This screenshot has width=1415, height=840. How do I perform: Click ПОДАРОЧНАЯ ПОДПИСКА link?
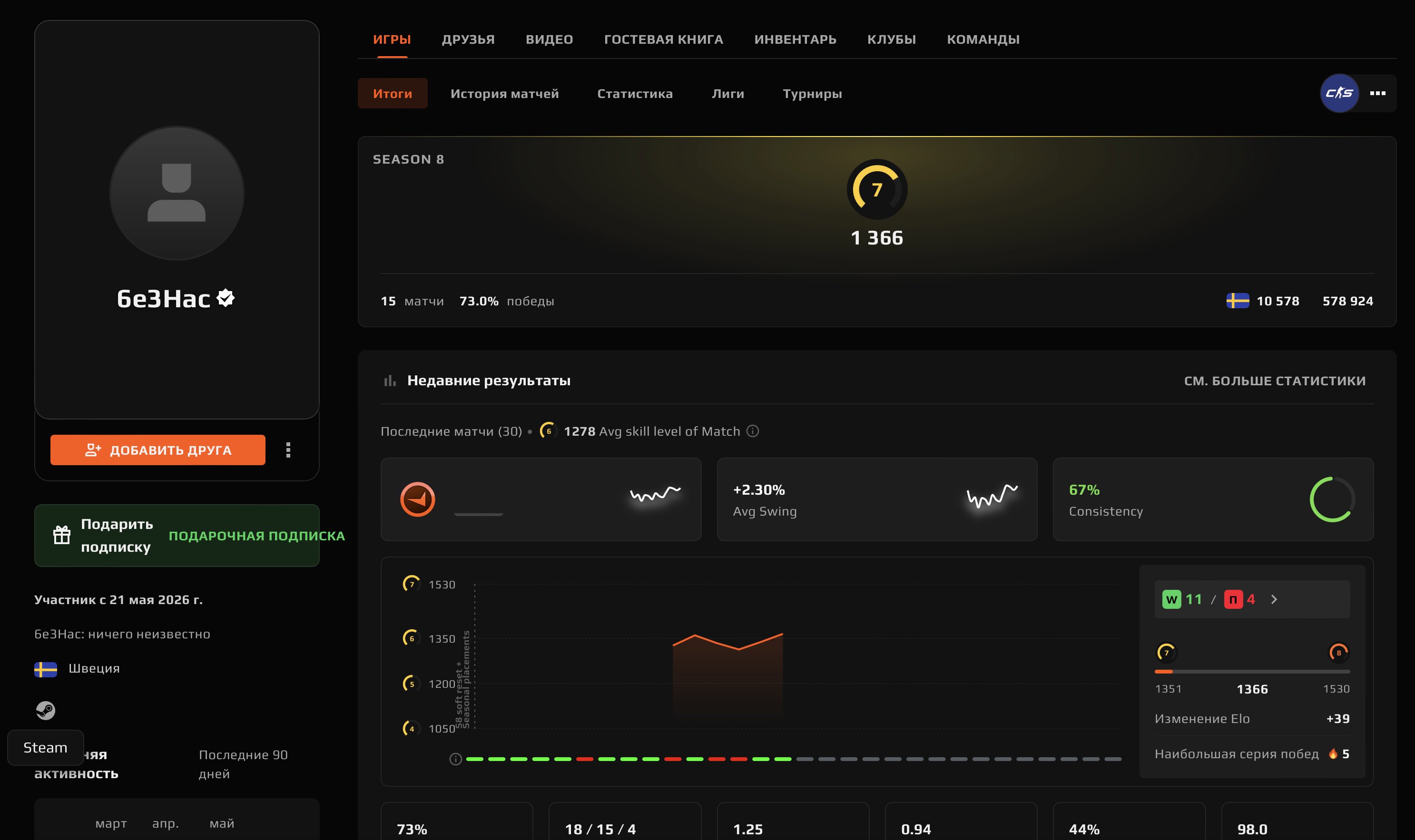[256, 536]
